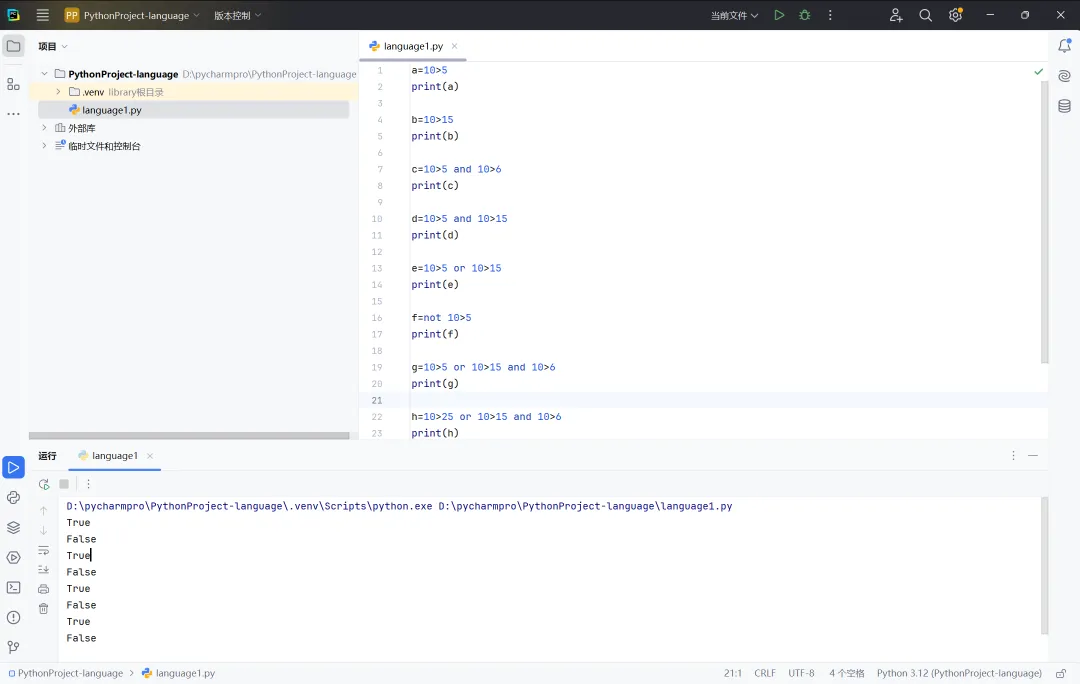Click the console vertical scrollbar
1080x684 pixels.
1044,565
